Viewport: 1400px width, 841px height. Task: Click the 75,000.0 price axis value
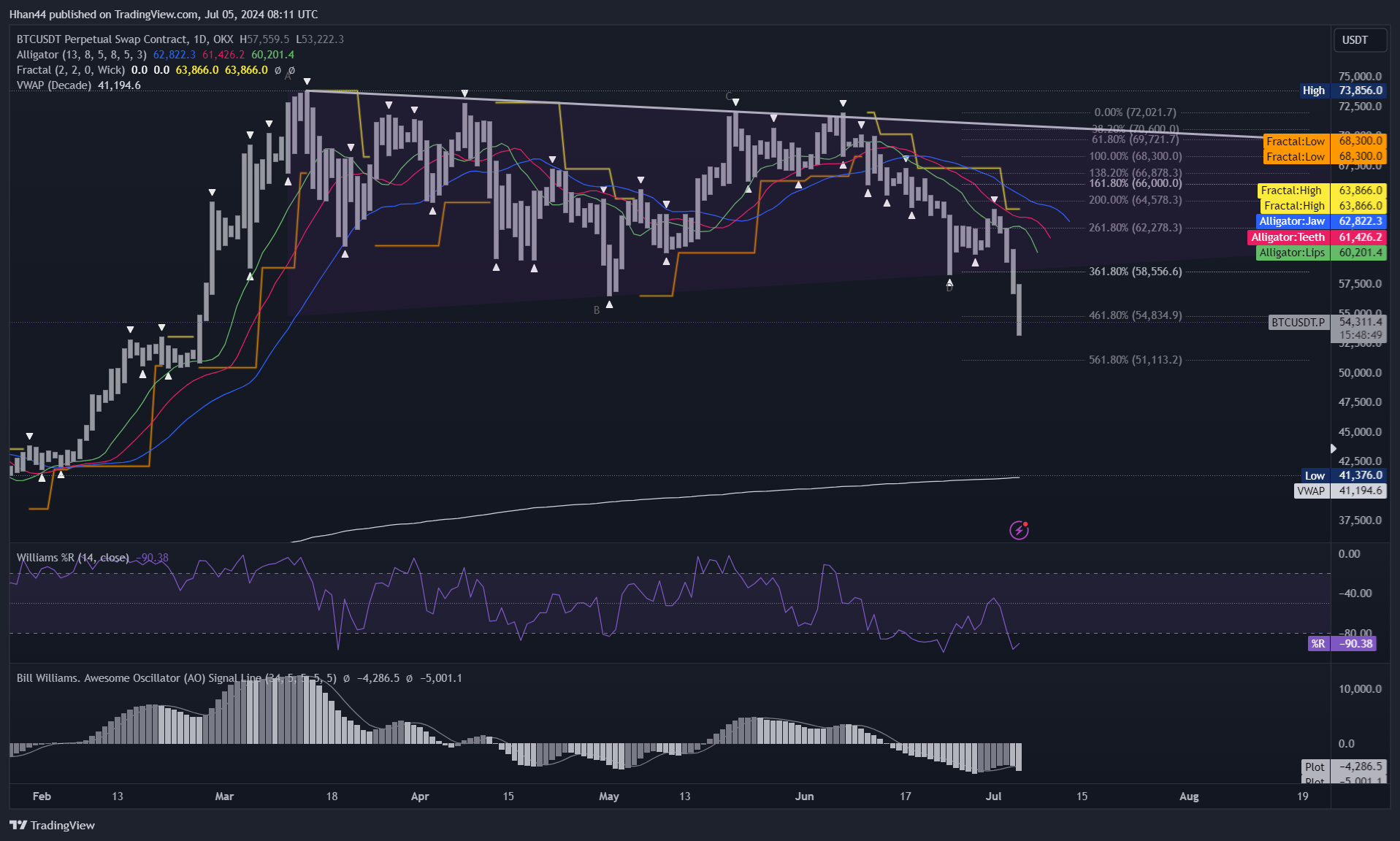pyautogui.click(x=1360, y=76)
